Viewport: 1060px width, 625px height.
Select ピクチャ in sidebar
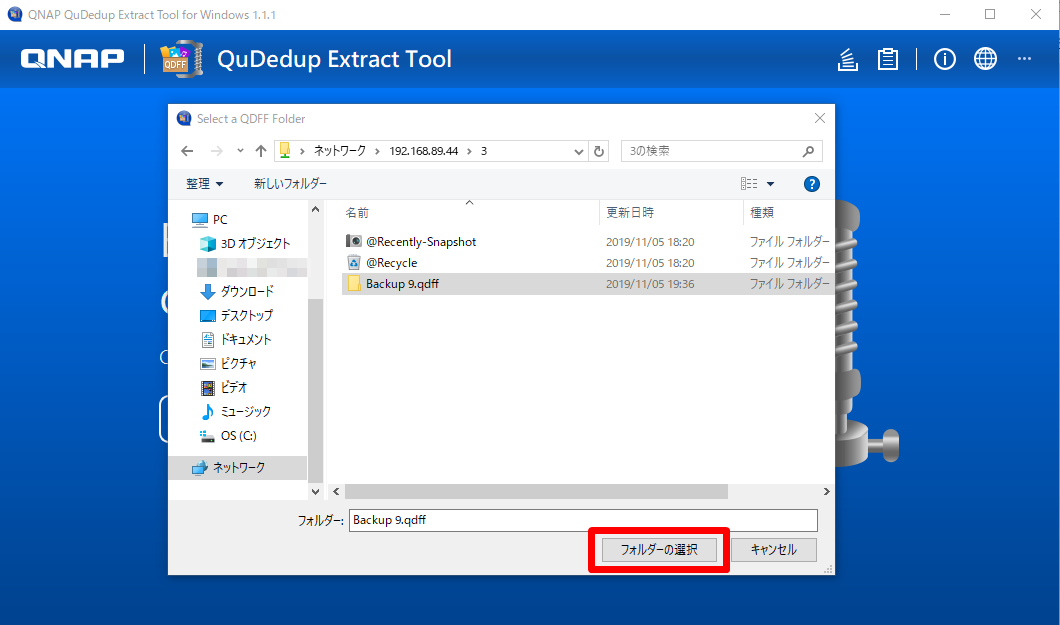pos(228,364)
